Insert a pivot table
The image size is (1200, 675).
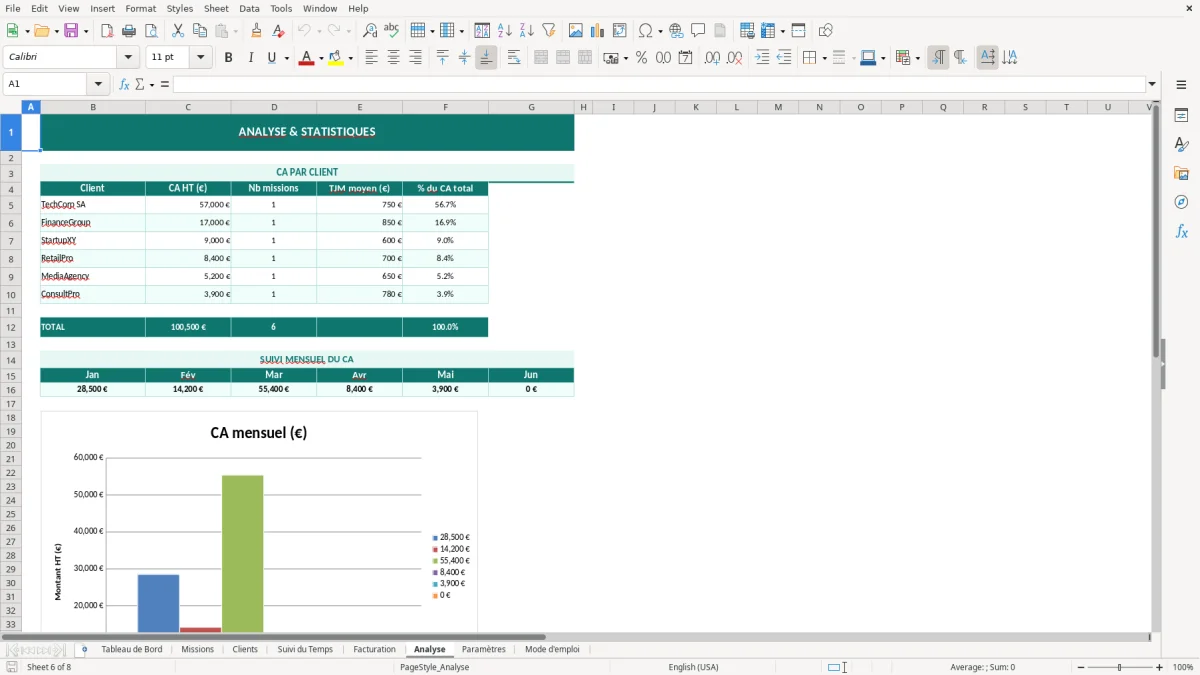click(x=620, y=31)
